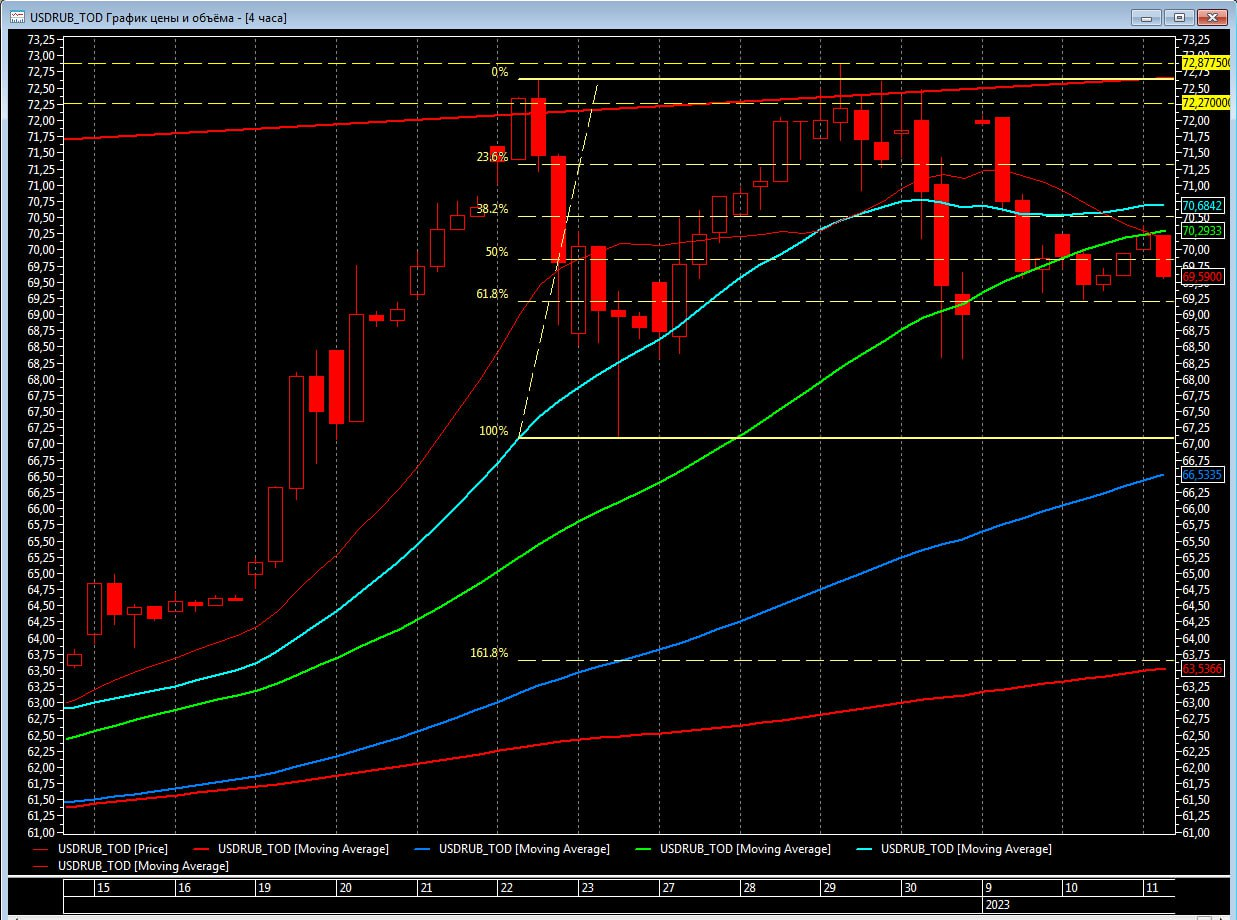Click date 23 on the time axis
The height and width of the screenshot is (920, 1237).
pos(588,888)
